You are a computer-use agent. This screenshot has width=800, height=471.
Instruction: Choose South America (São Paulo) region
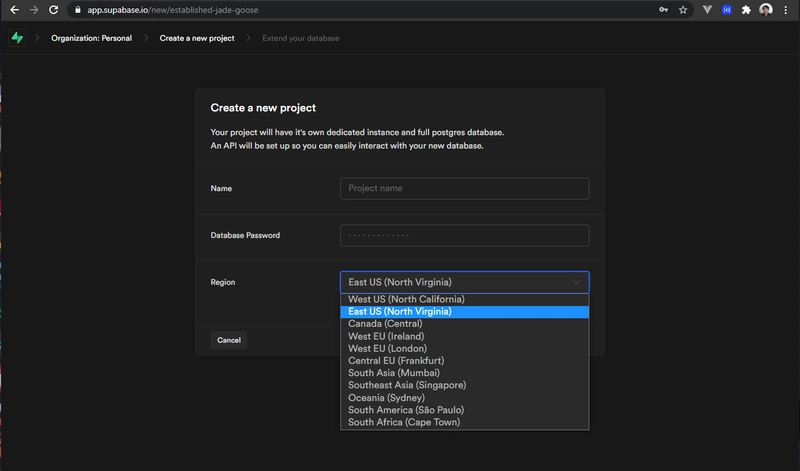[x=464, y=410]
